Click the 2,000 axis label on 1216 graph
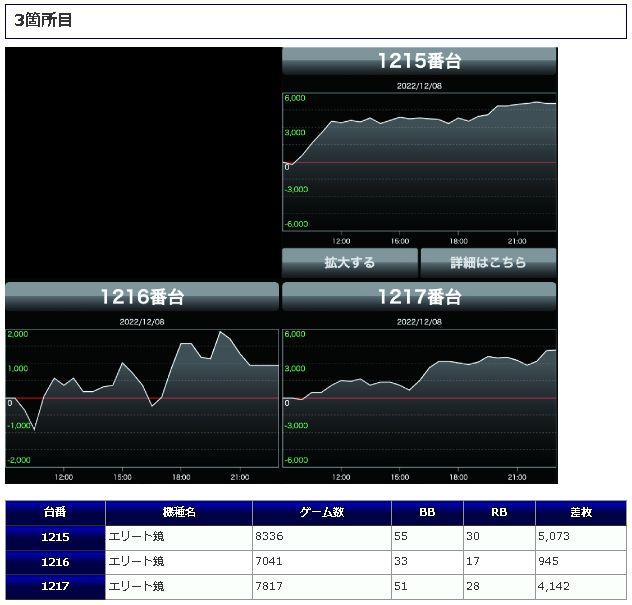This screenshot has height=605, width=632. click(18, 334)
